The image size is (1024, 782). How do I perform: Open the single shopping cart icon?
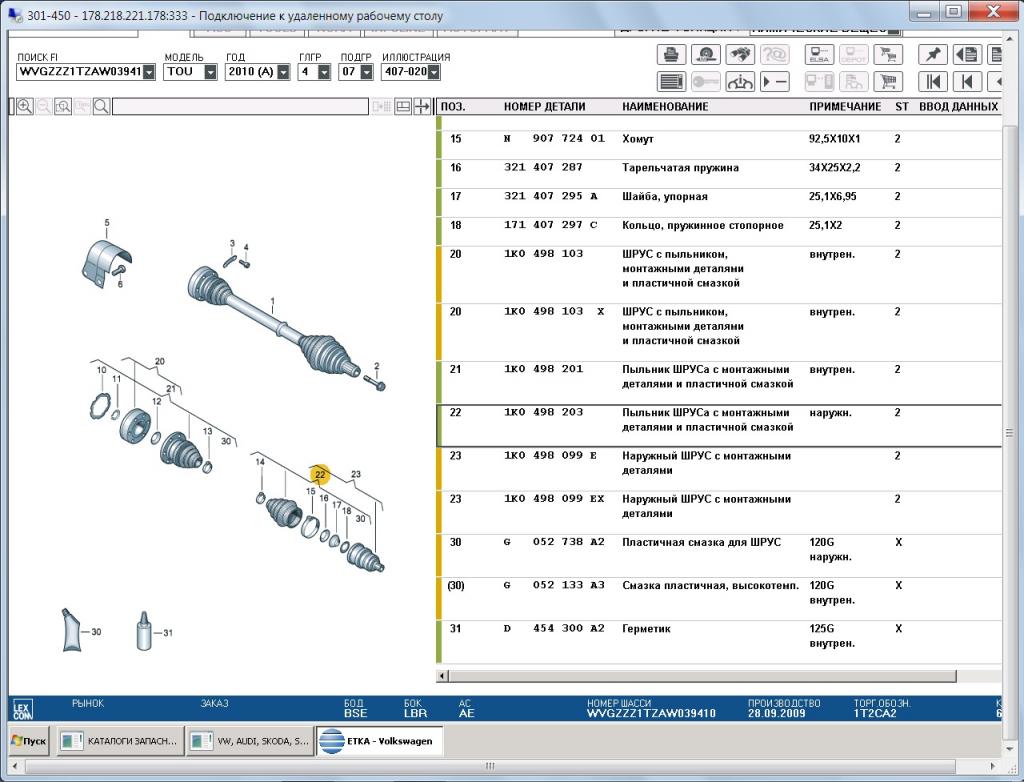pos(888,82)
